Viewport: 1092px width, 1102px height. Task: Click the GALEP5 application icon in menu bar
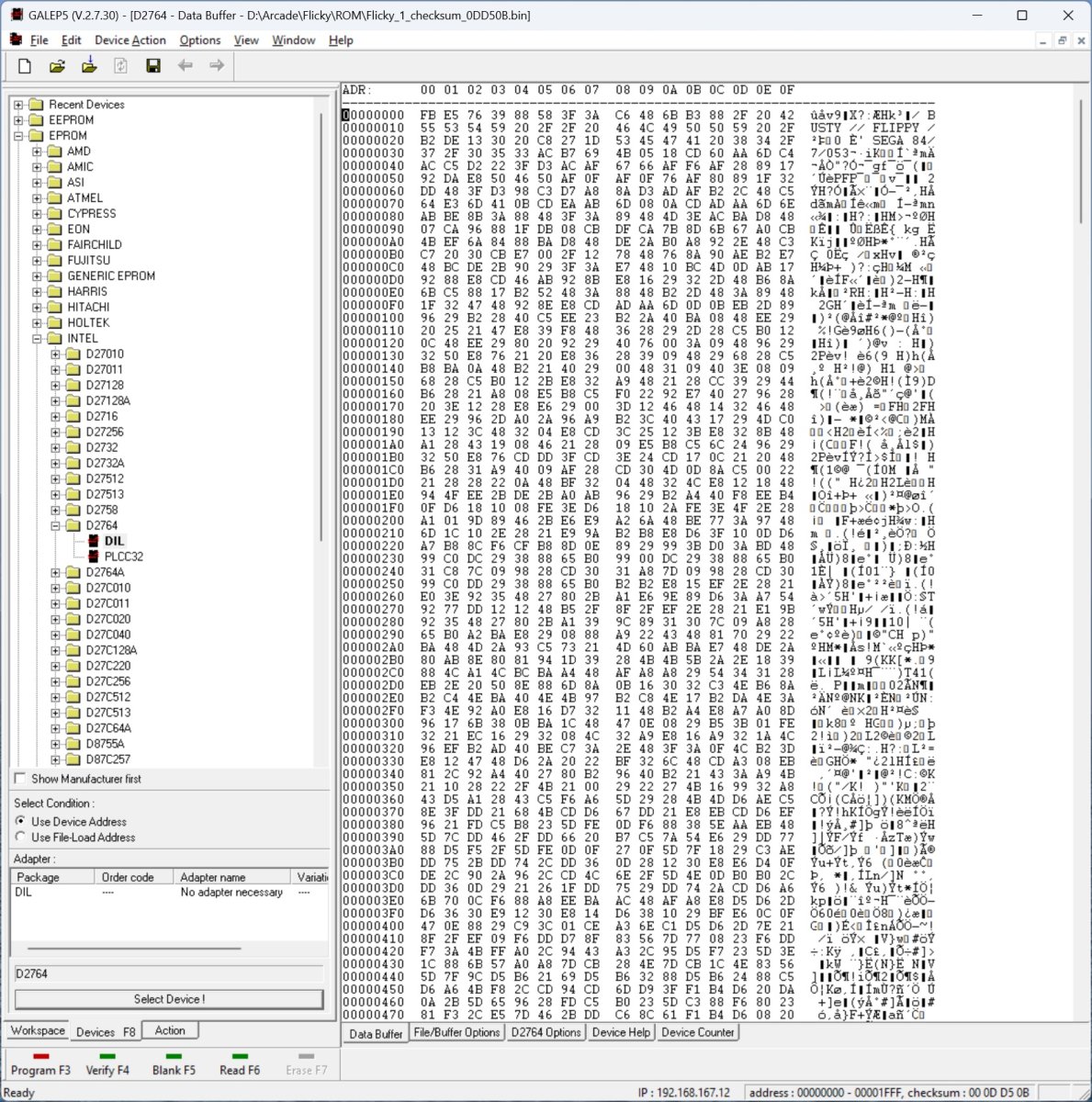16,39
